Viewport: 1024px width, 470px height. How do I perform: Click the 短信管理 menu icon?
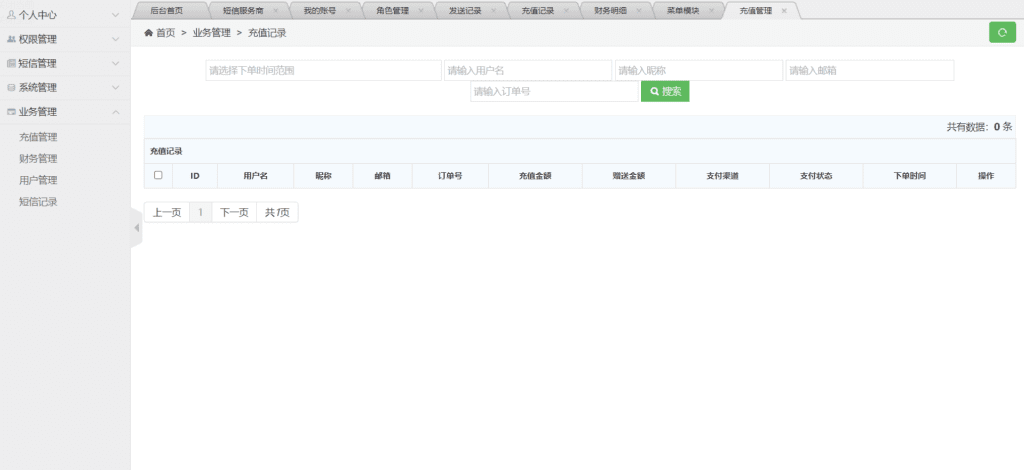[11, 63]
